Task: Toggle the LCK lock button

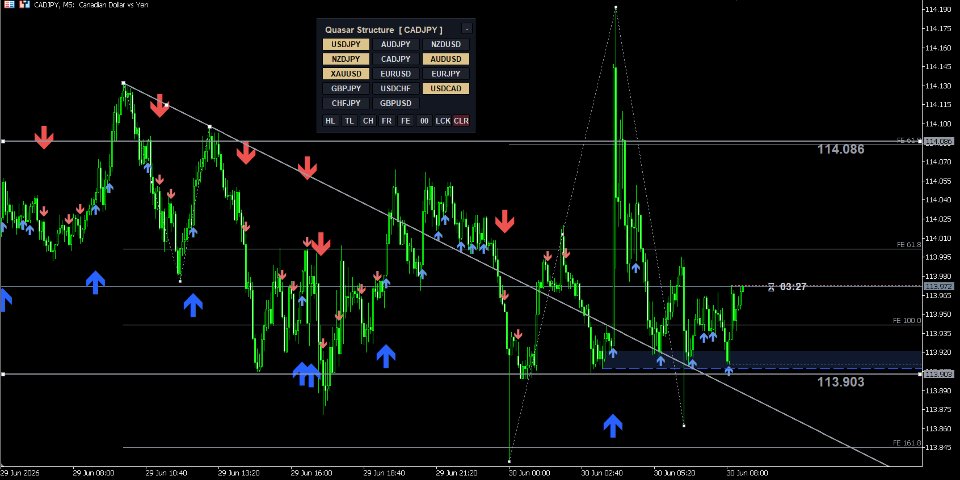Action: pyautogui.click(x=443, y=121)
